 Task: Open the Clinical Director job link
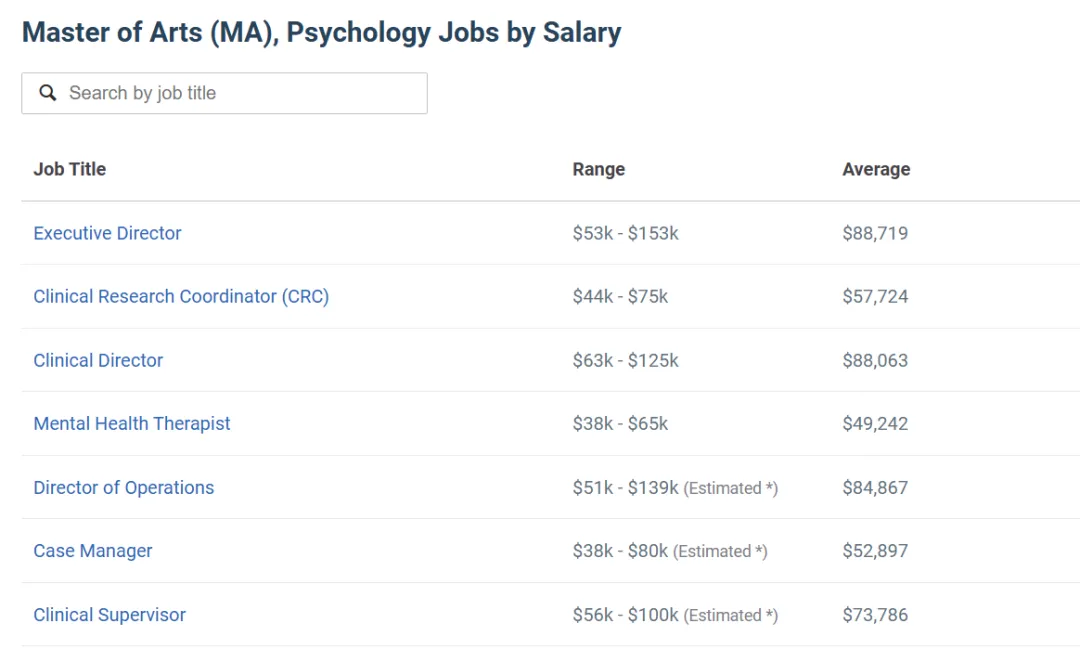98,360
